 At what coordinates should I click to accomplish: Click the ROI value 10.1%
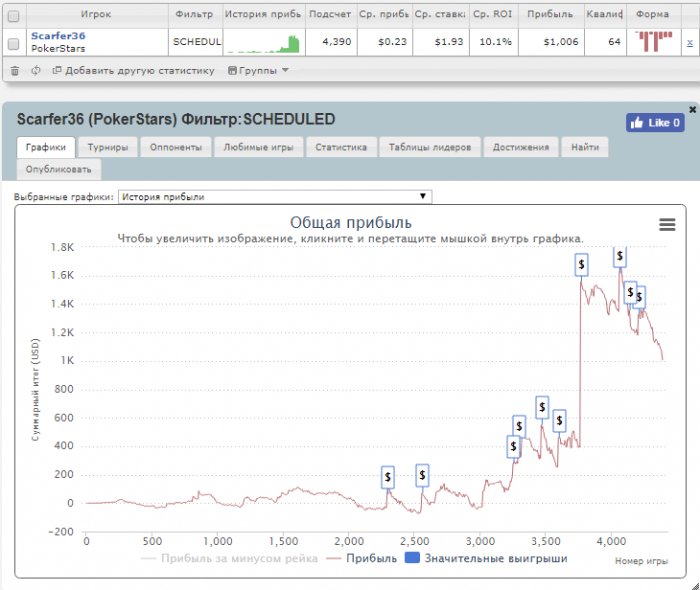tap(495, 42)
